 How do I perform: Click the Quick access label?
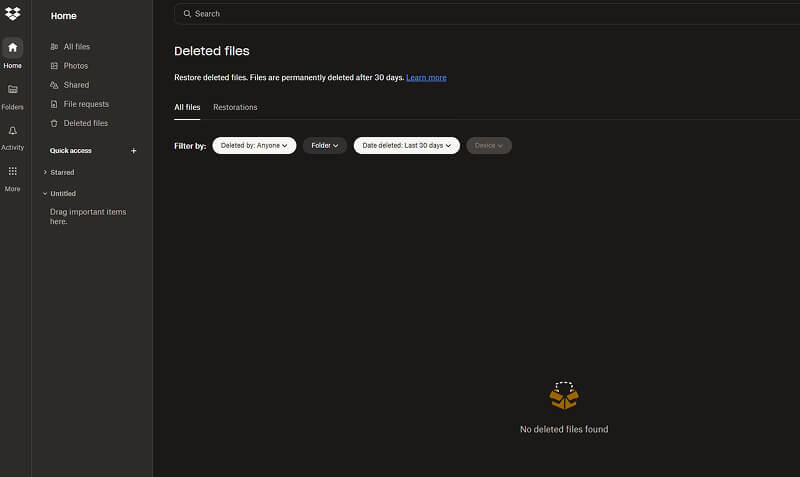pyautogui.click(x=70, y=150)
